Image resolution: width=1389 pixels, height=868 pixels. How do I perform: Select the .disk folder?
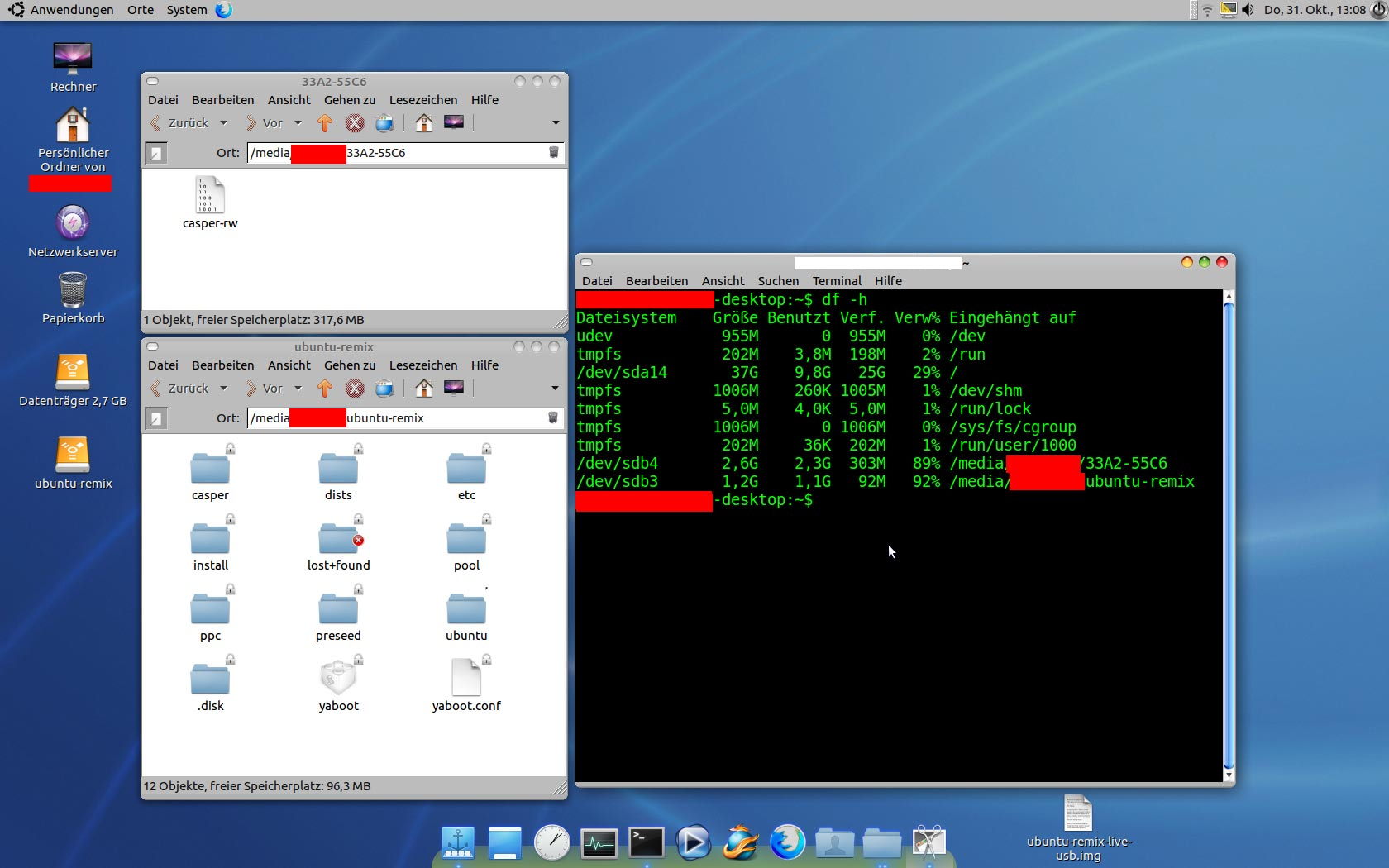coord(210,684)
